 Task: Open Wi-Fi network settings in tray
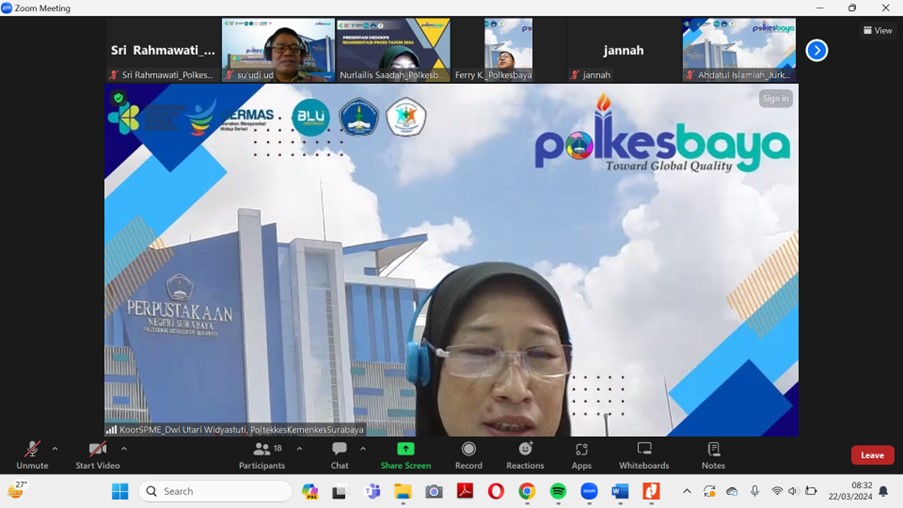pos(777,491)
